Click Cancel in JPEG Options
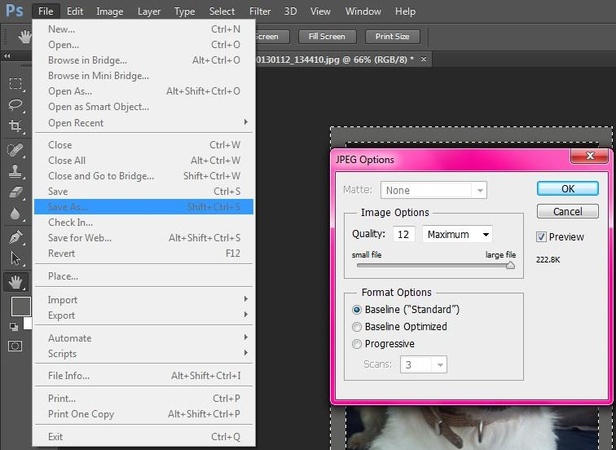 (568, 211)
